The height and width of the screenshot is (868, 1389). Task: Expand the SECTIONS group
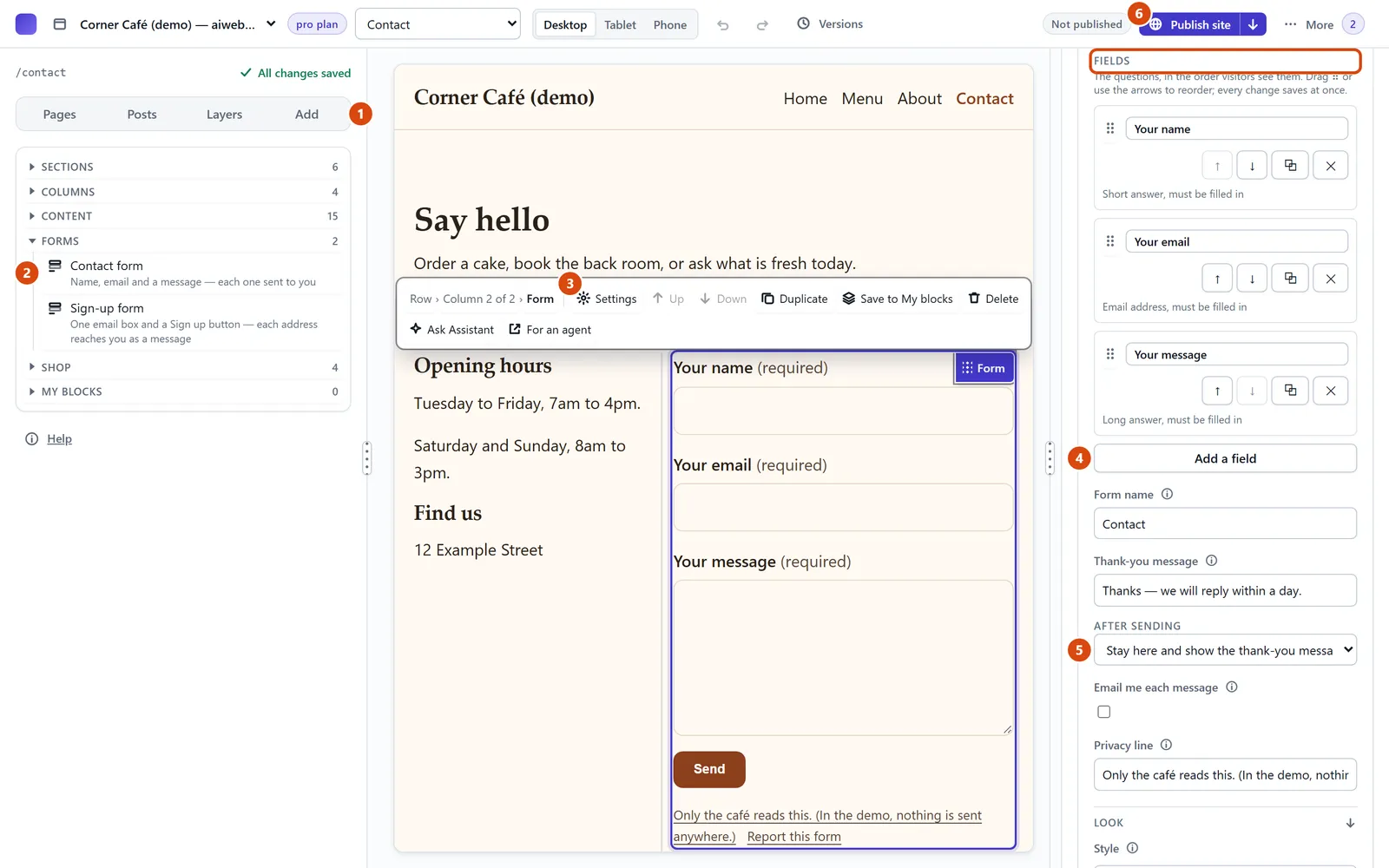pyautogui.click(x=183, y=167)
